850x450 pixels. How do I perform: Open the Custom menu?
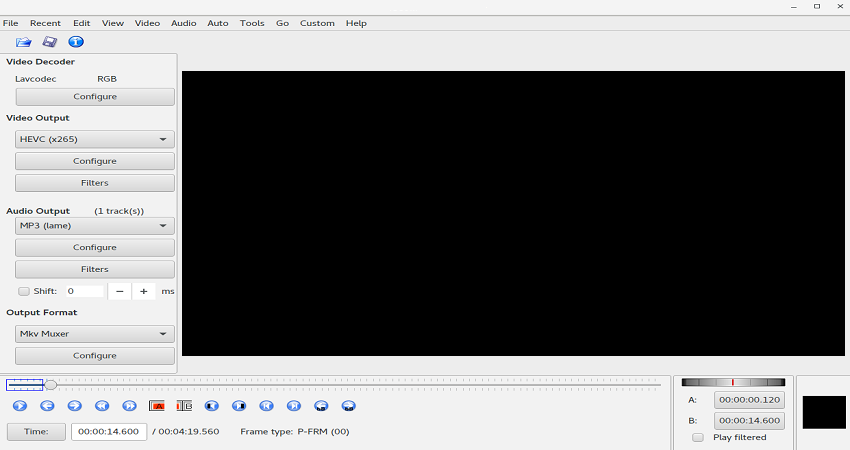click(317, 23)
